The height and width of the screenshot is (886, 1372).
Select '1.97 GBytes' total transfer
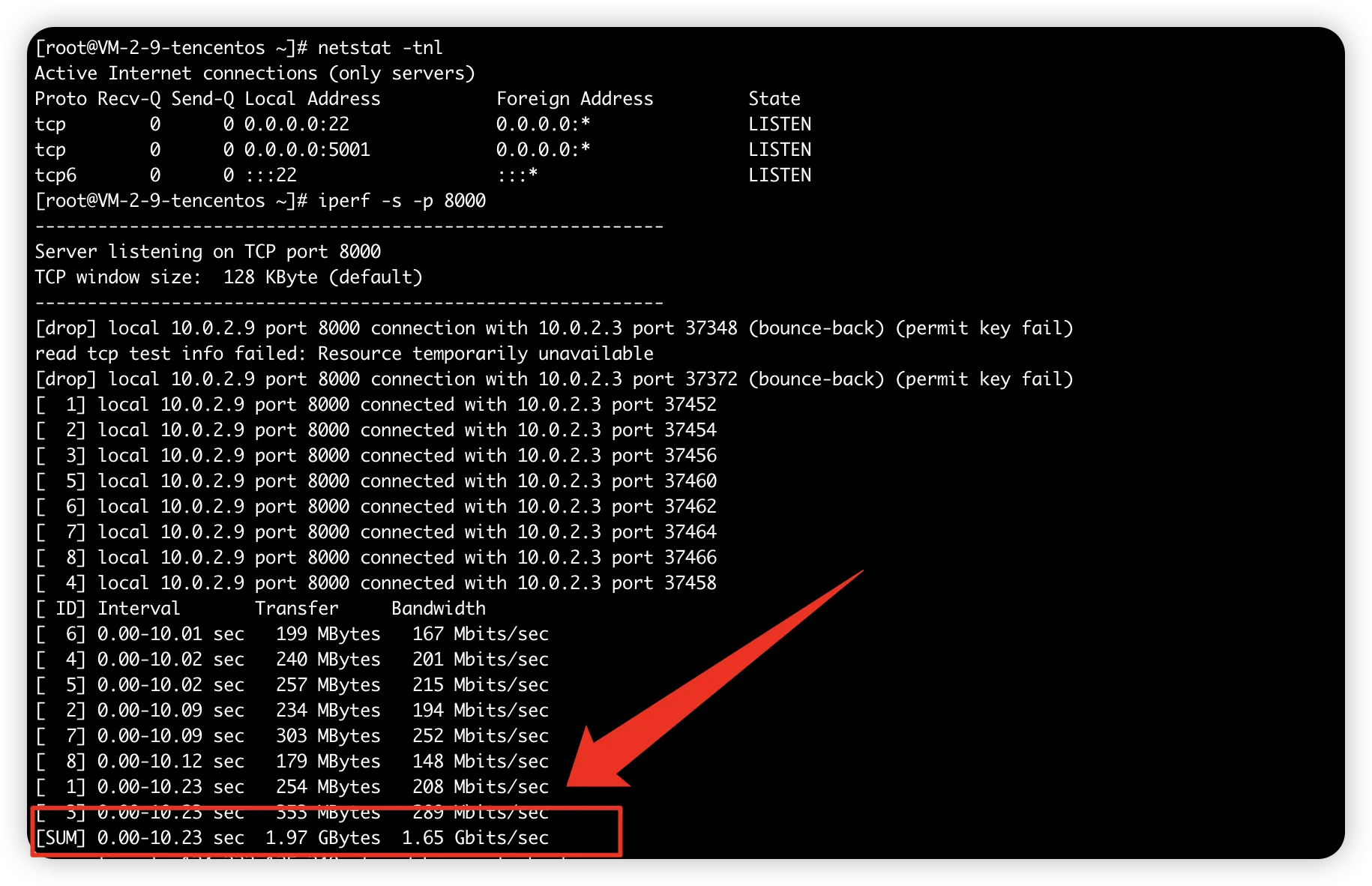pos(323,838)
